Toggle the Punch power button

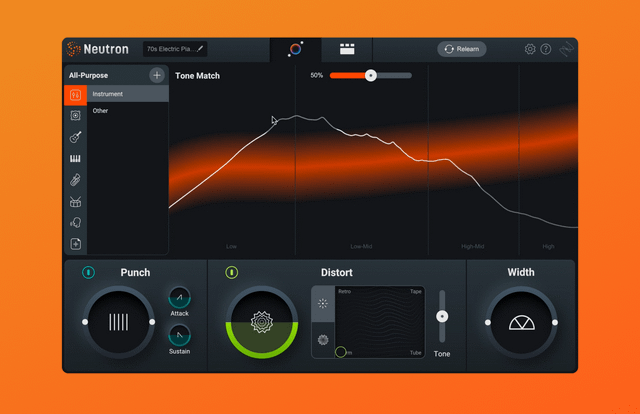(89, 272)
